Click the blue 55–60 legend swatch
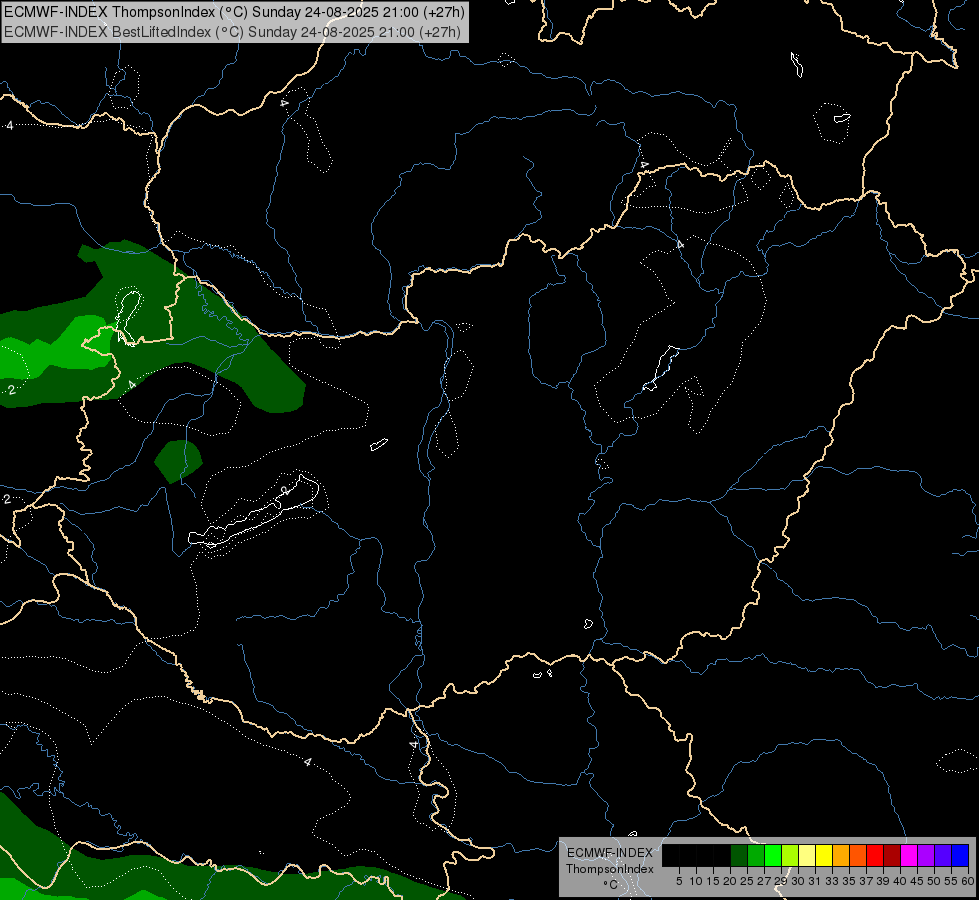 (960, 855)
